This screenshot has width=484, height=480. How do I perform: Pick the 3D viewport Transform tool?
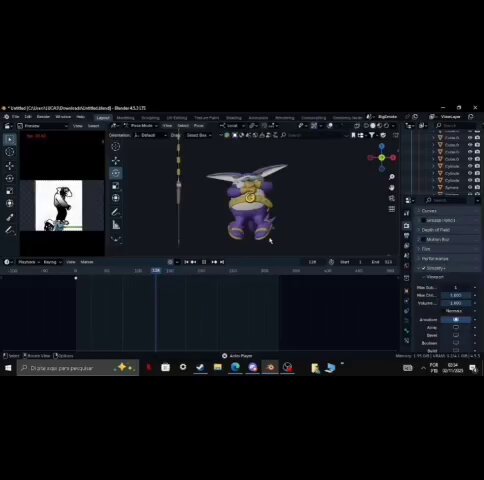[116, 198]
